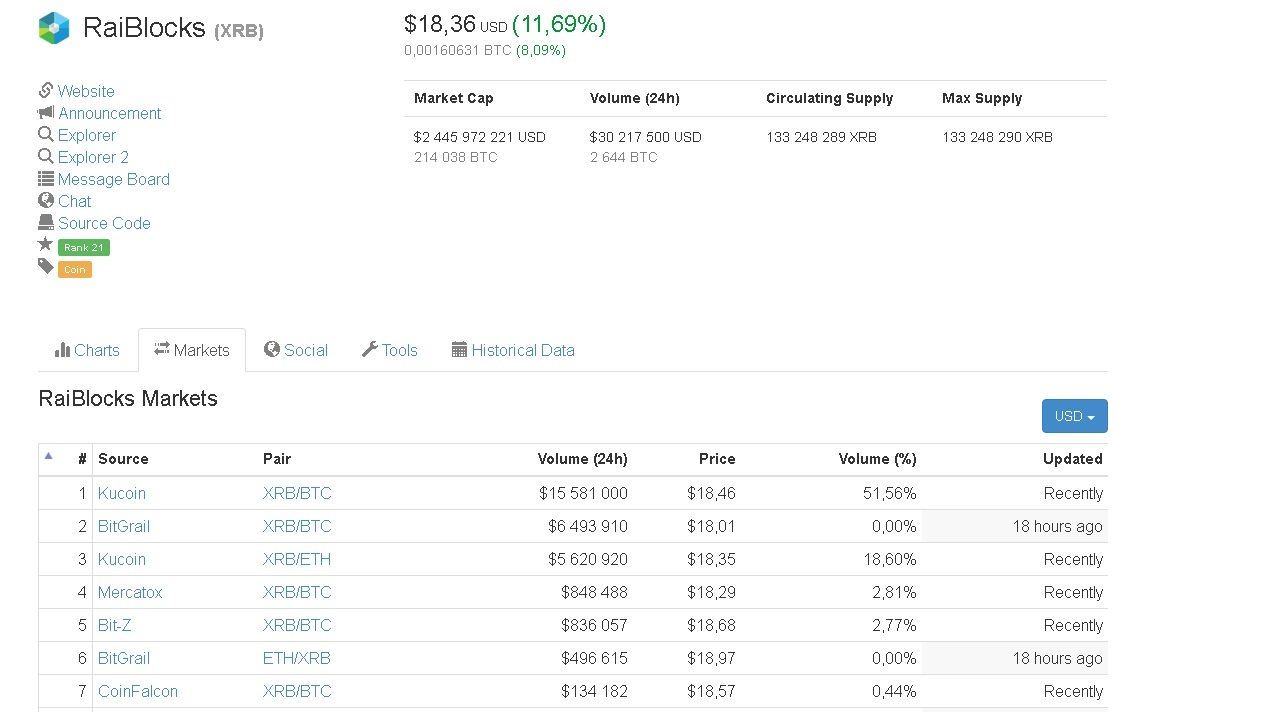Sort by Volume (%) column header
The height and width of the screenshot is (712, 1272).
pos(878,459)
